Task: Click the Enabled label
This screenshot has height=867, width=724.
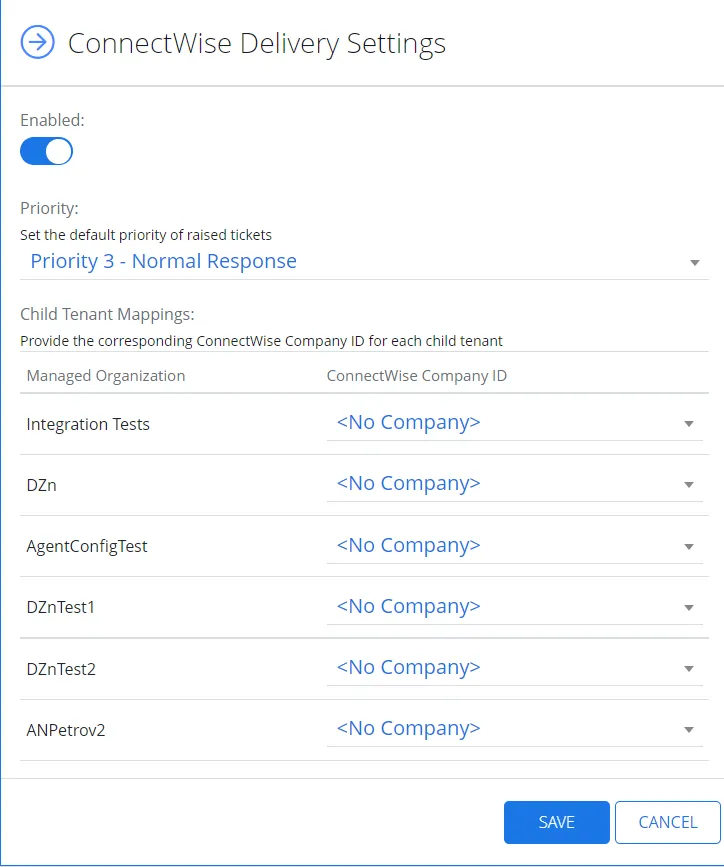Action: [x=53, y=120]
